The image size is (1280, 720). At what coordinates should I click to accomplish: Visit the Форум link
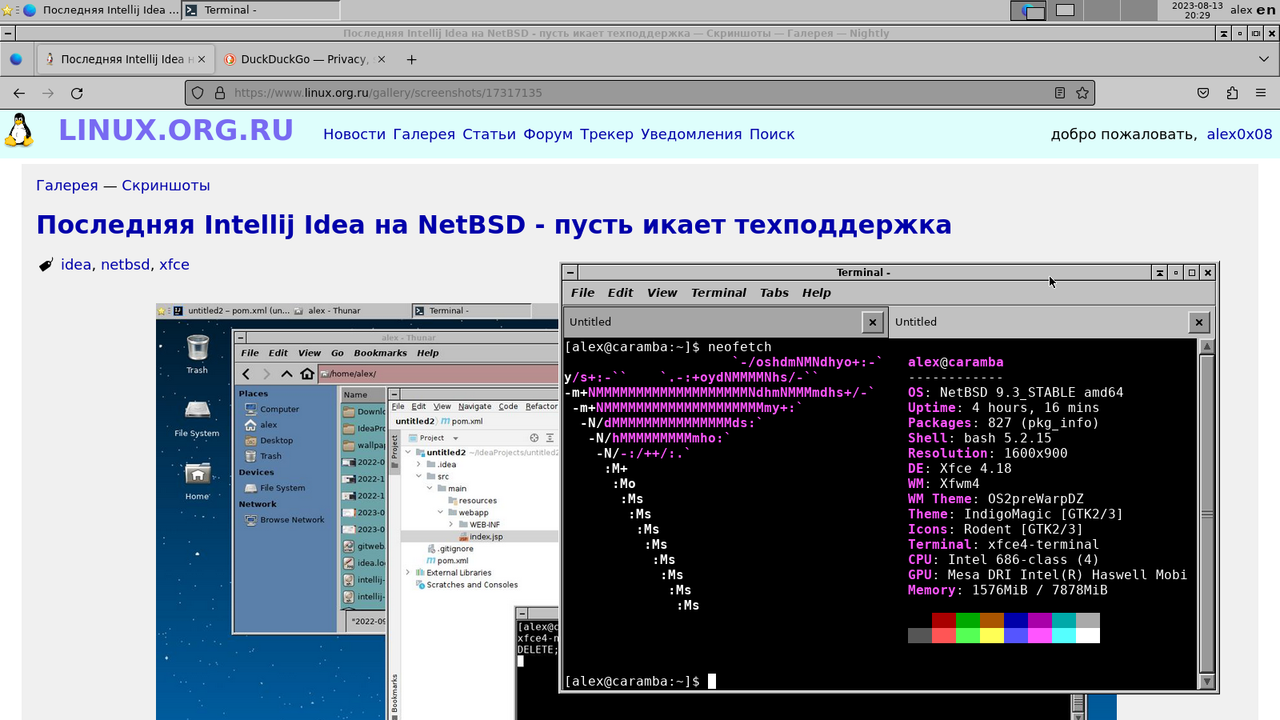[x=548, y=134]
